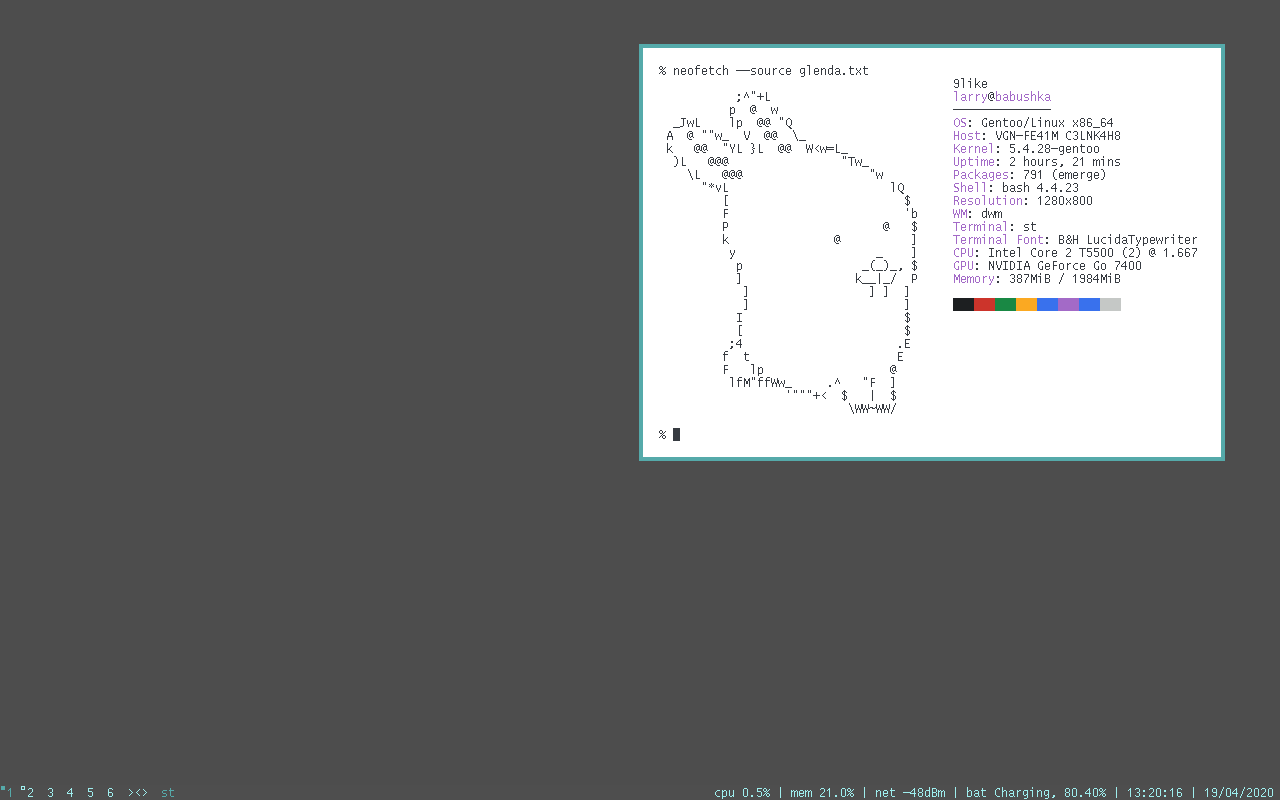This screenshot has width=1280, height=800.
Task: Click the 'Terminal Font: B&H LucidaTypewriter' line
Action: [x=1075, y=240]
